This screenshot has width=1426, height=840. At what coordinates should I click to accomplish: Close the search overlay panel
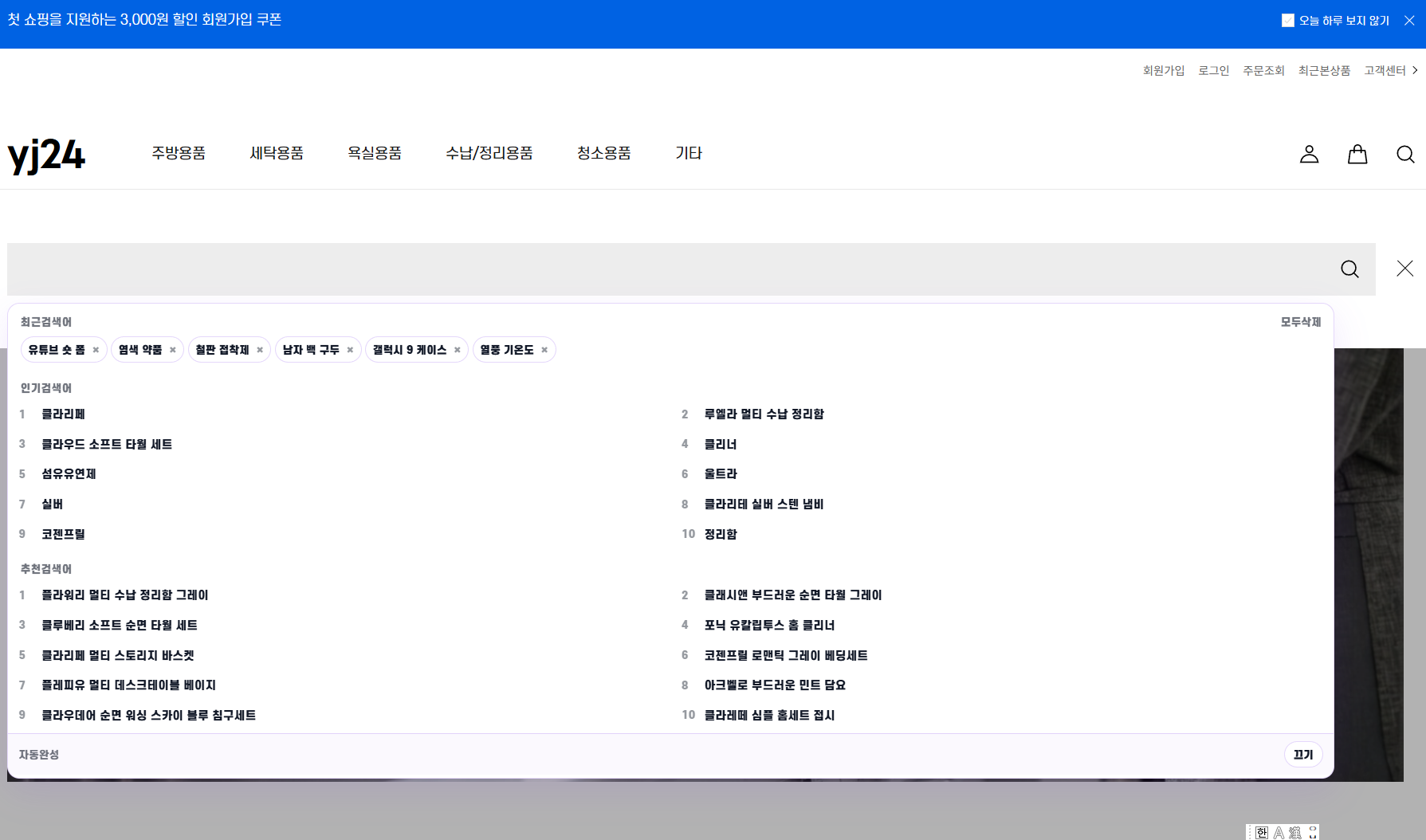(1404, 268)
